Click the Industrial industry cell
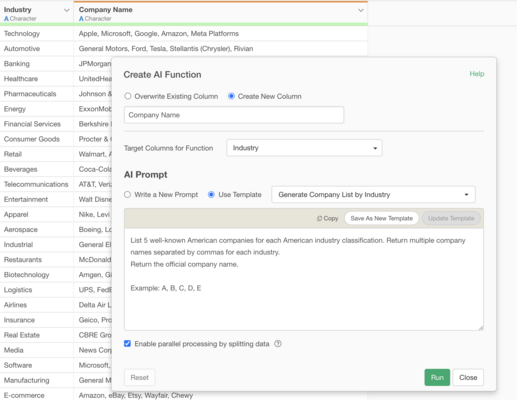 [37, 245]
